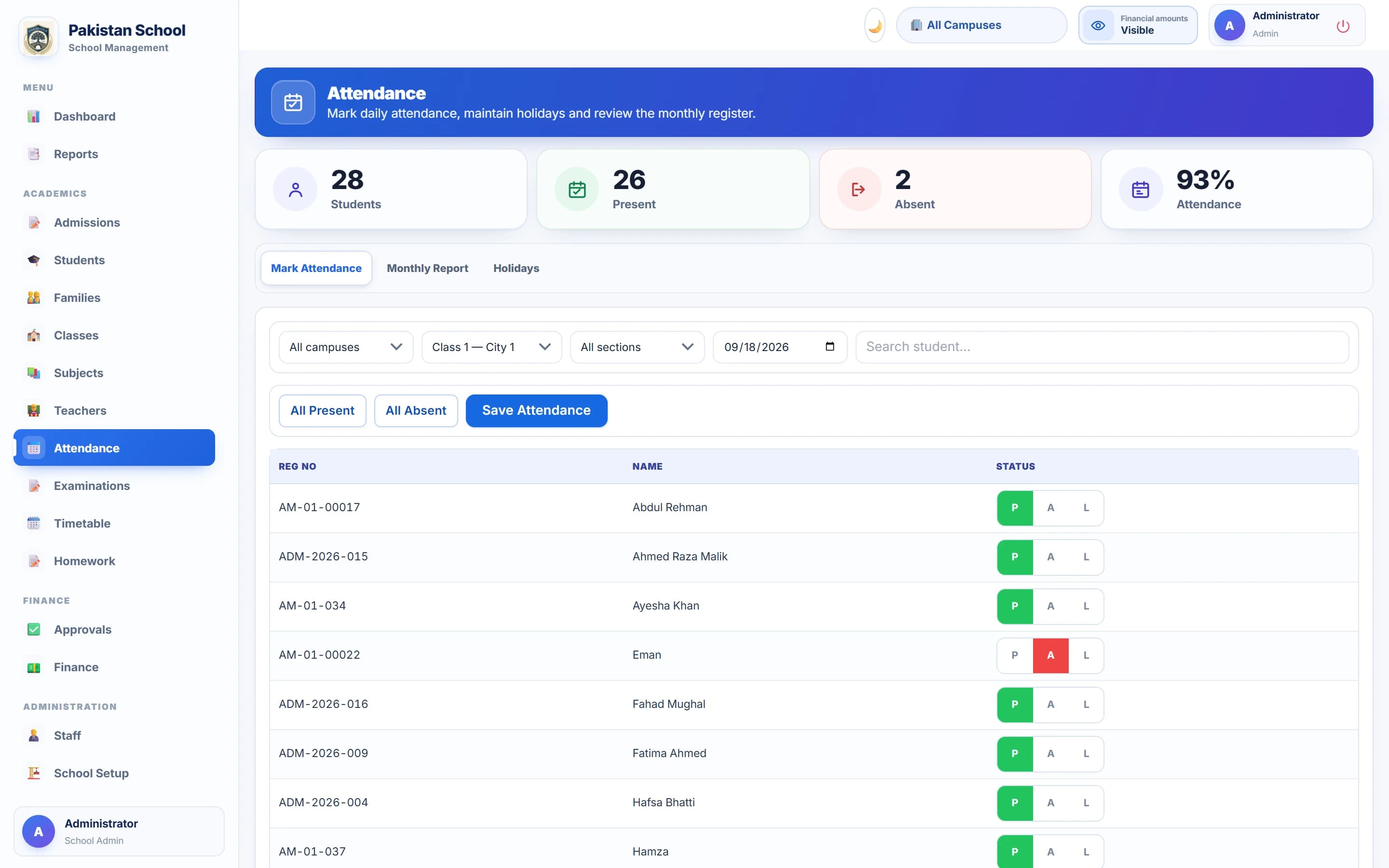Click the Reg No column header
The image size is (1389, 868).
coord(297,466)
